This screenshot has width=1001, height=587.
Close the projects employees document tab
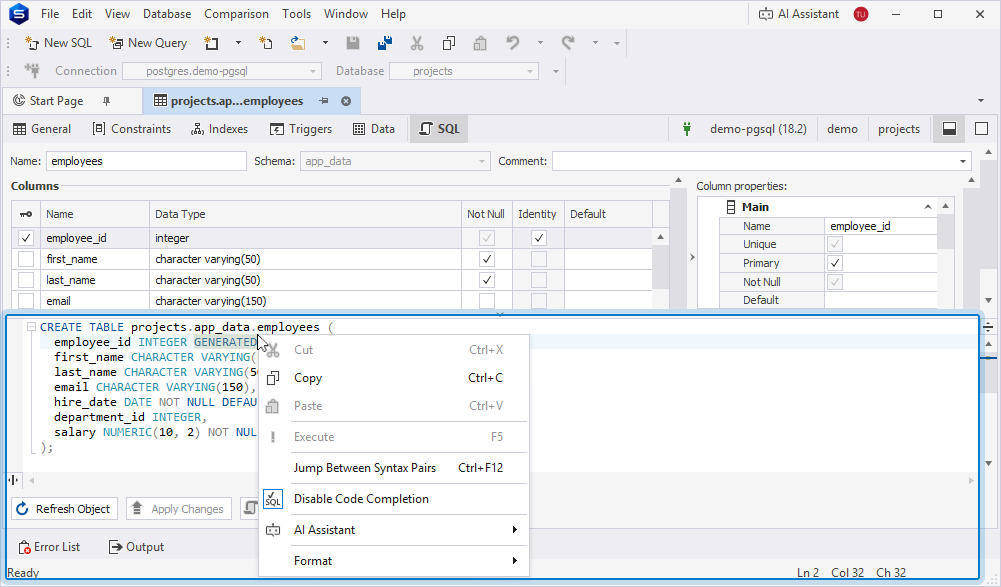point(346,101)
